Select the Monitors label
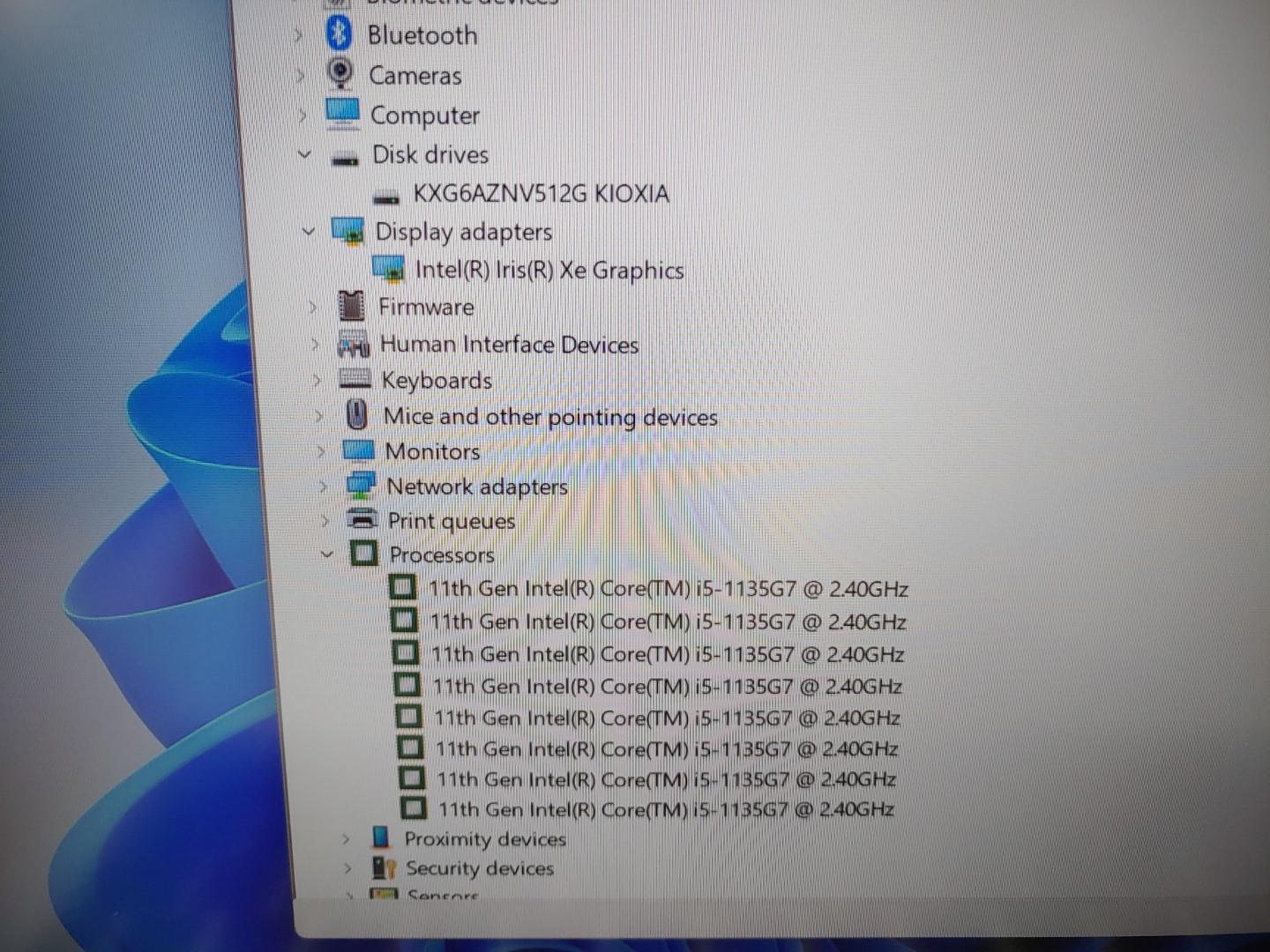Viewport: 1270px width, 952px height. tap(433, 451)
